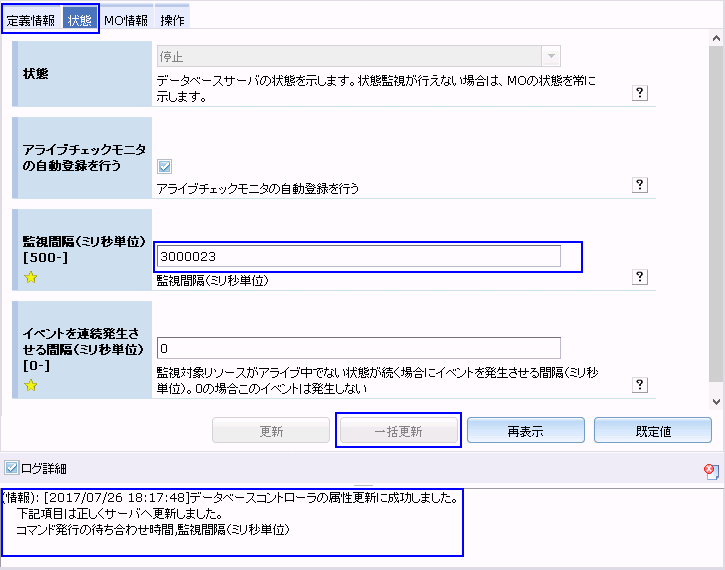Open help for アライブチェックモニタの自動登録
The width and height of the screenshot is (725, 570).
pyautogui.click(x=641, y=185)
